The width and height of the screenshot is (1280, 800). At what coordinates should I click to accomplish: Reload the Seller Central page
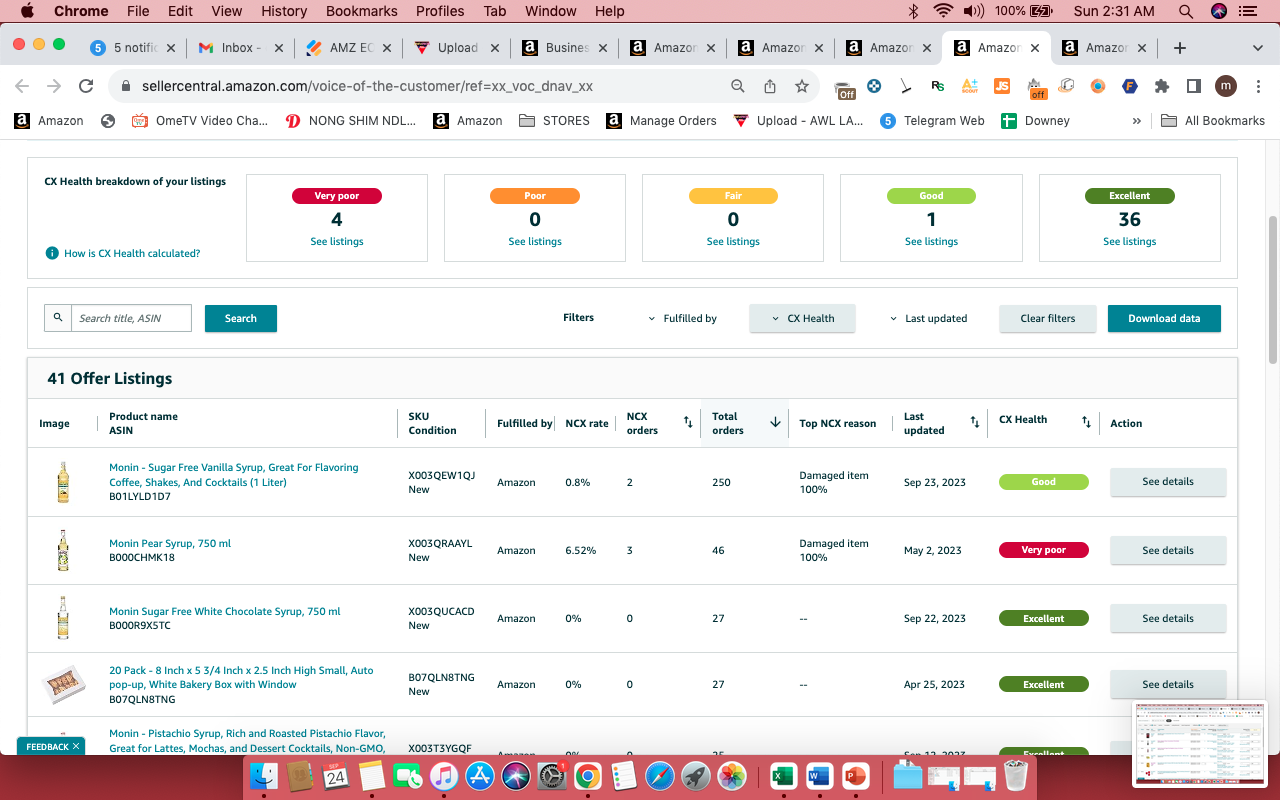(x=86, y=86)
